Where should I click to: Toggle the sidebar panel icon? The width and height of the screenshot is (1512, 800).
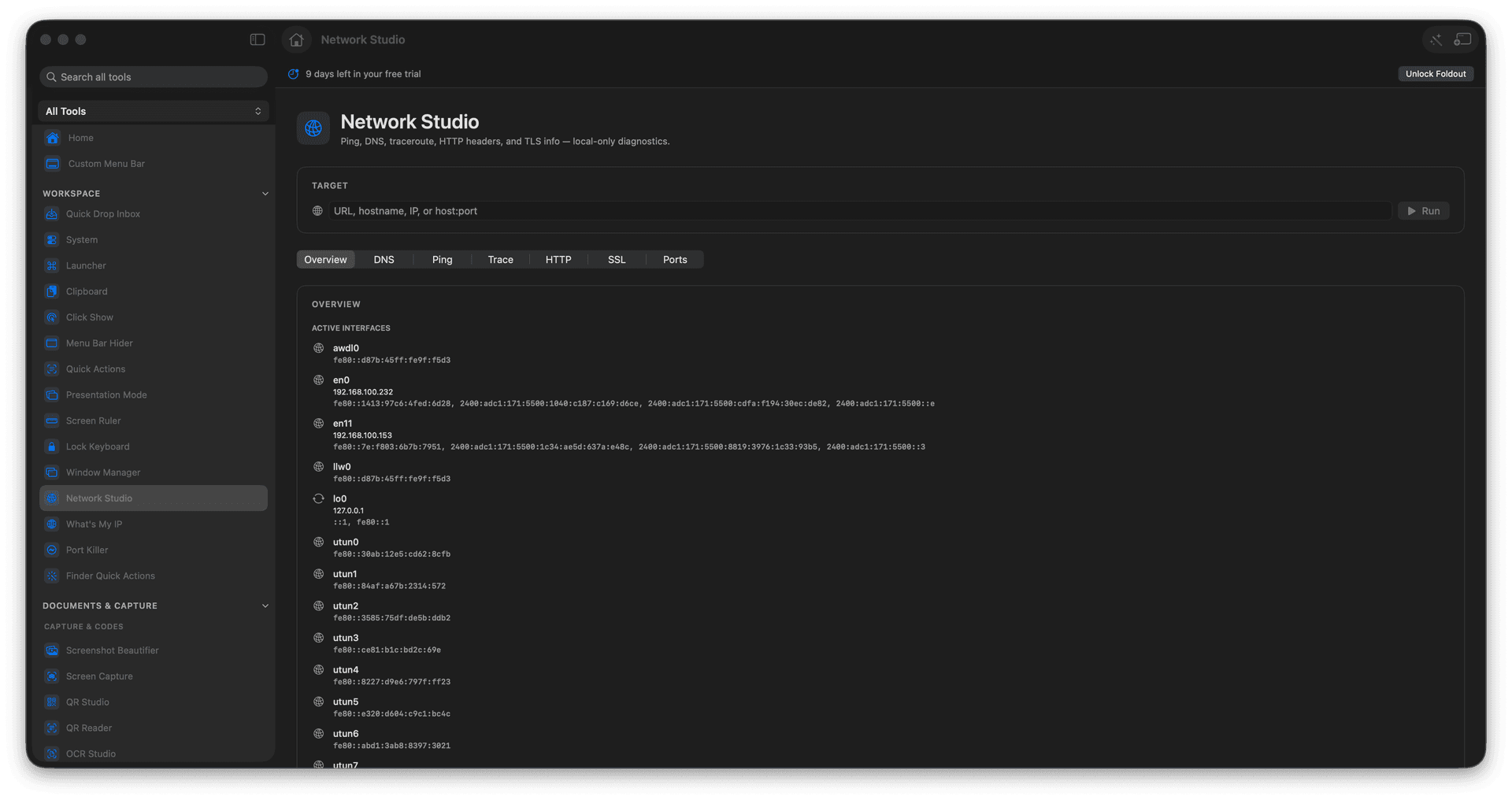click(258, 39)
